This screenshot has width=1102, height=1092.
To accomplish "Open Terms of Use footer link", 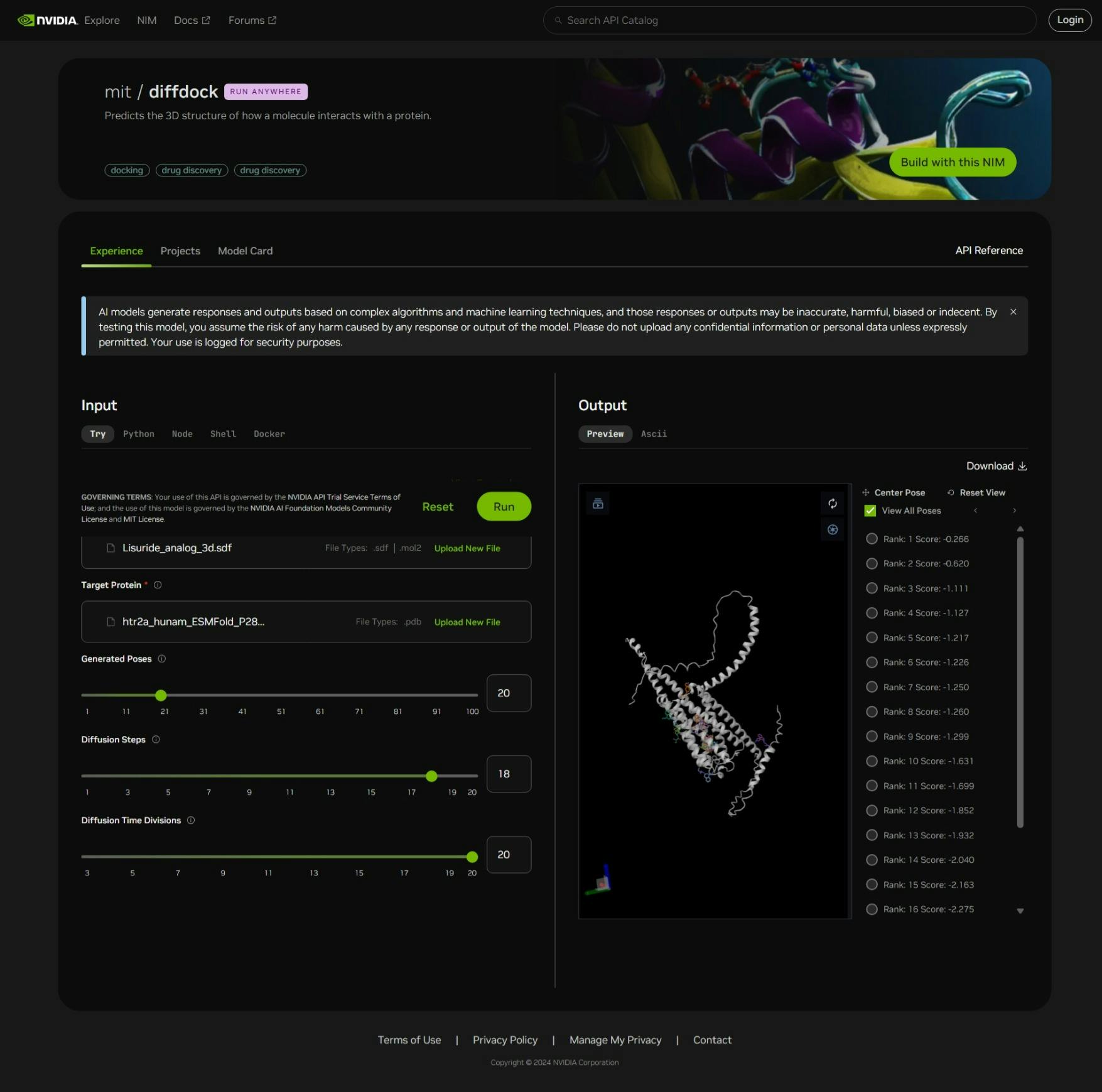I will tap(409, 1040).
